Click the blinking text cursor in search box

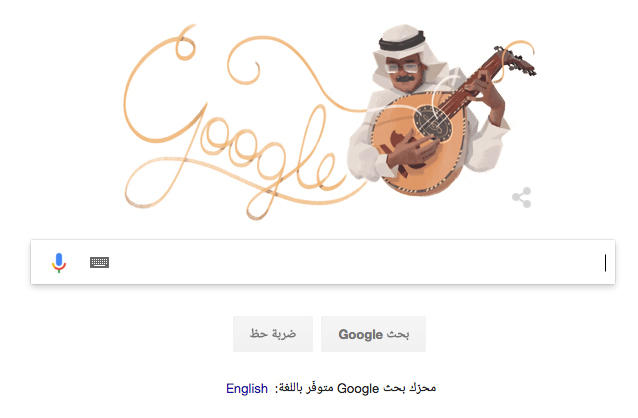(605, 263)
